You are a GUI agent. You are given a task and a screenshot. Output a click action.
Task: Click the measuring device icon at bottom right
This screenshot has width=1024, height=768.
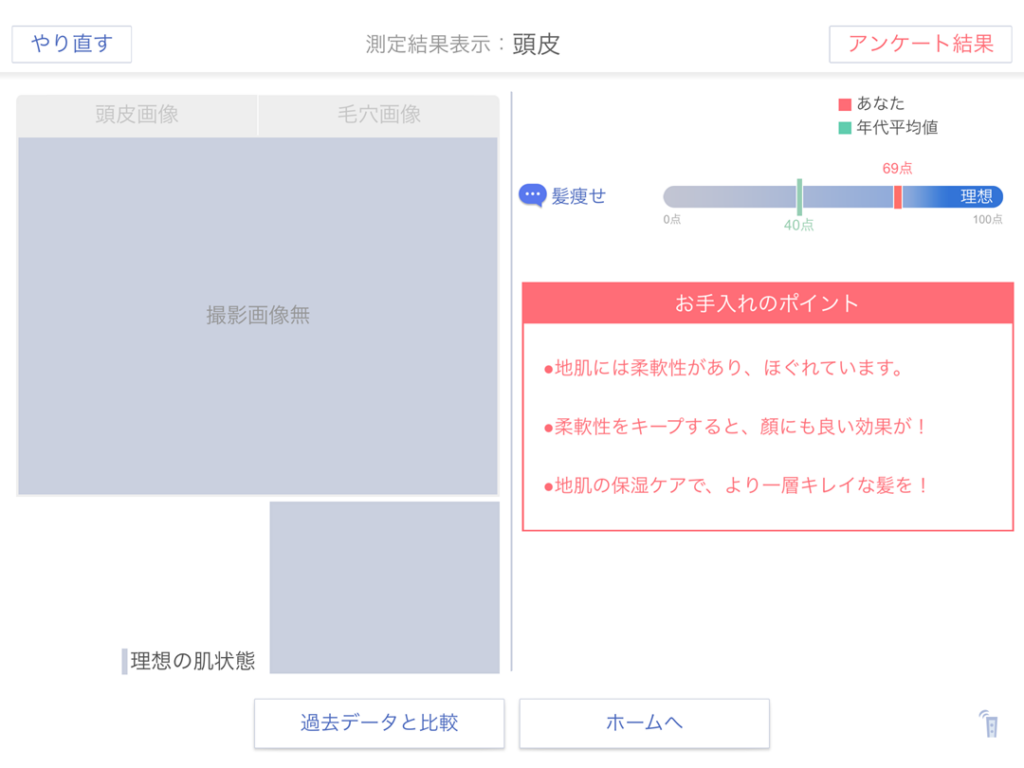(989, 723)
